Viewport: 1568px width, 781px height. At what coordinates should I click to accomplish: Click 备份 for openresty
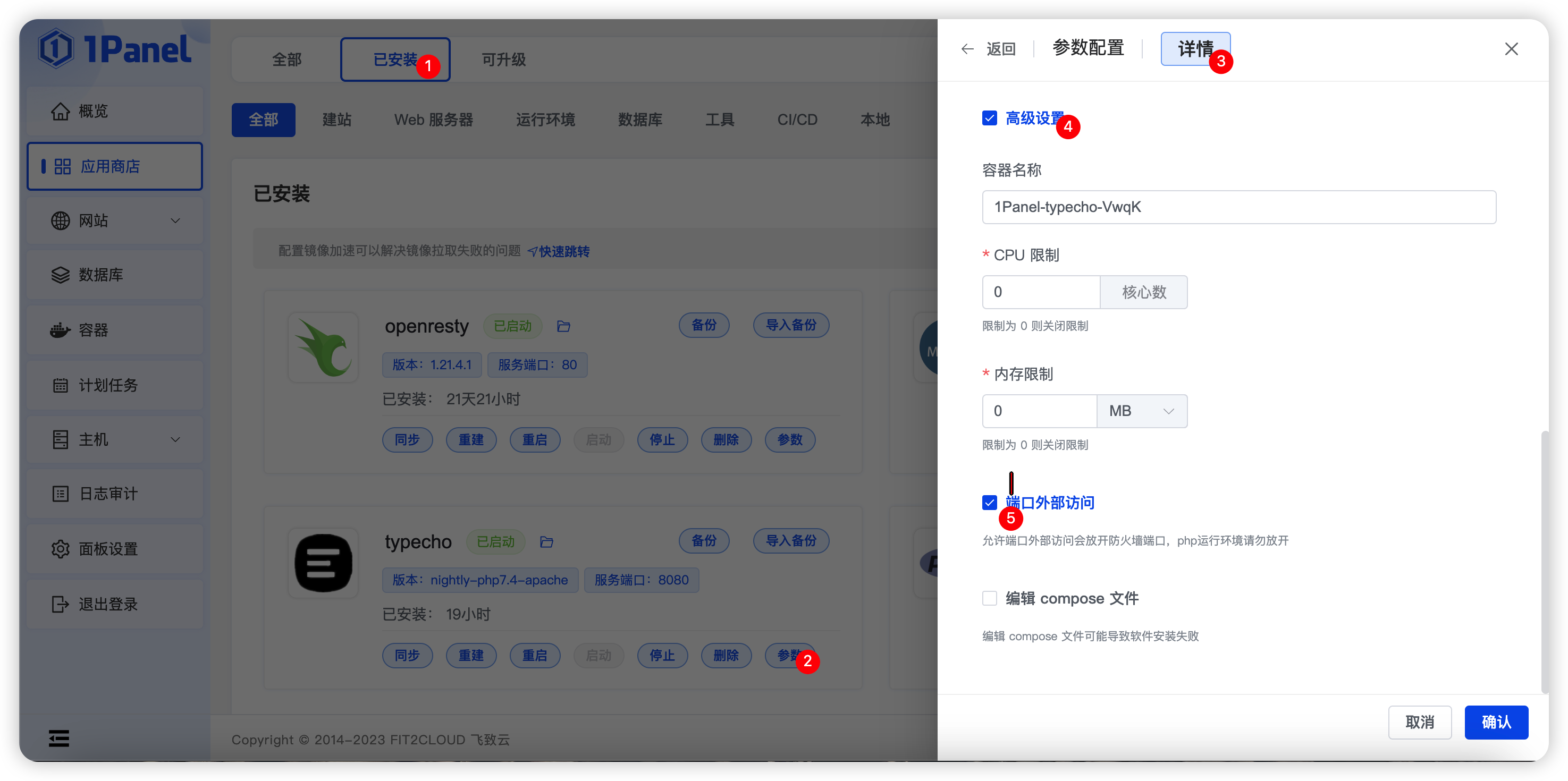(x=704, y=325)
